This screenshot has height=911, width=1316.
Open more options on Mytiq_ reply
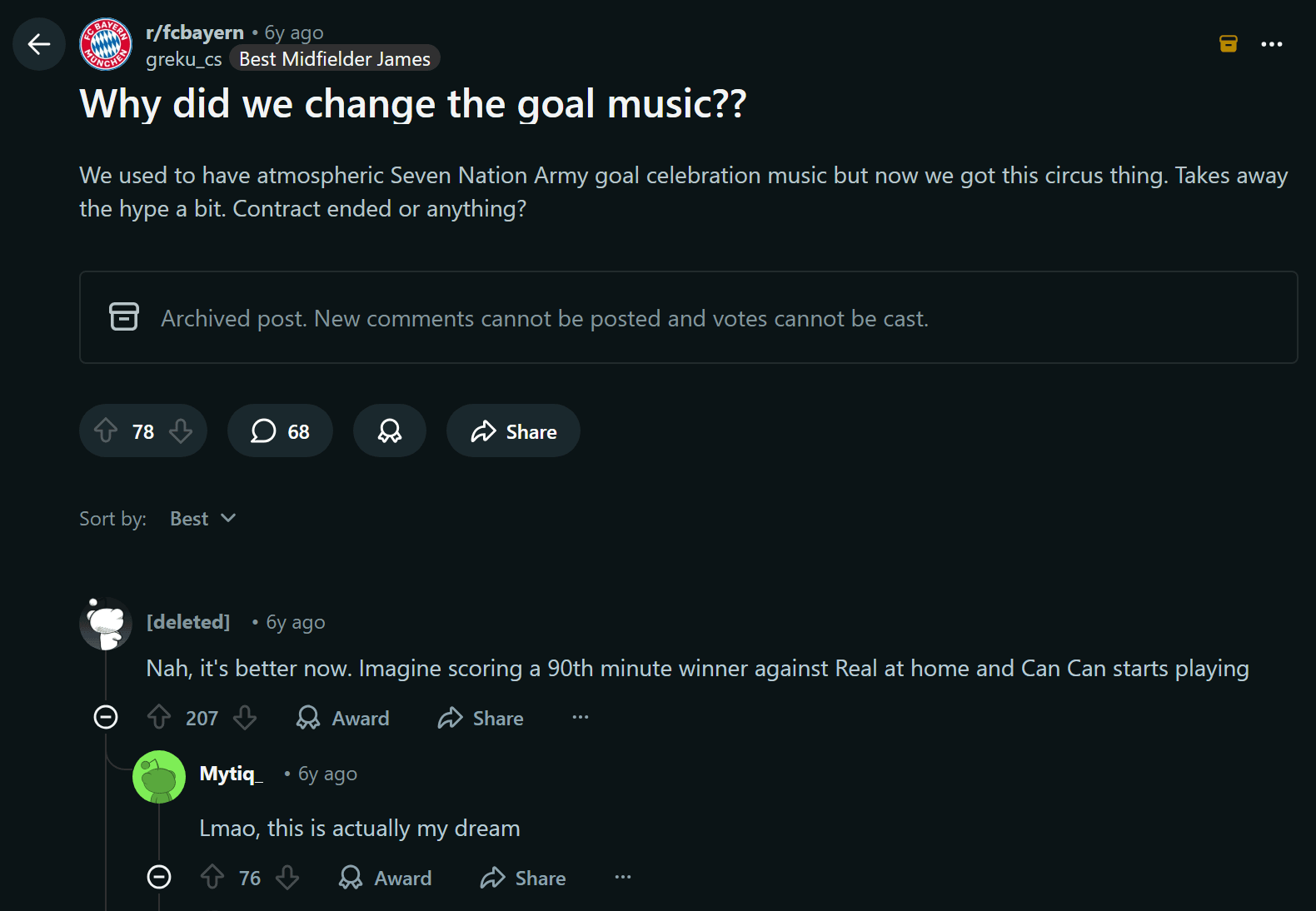pyautogui.click(x=623, y=877)
